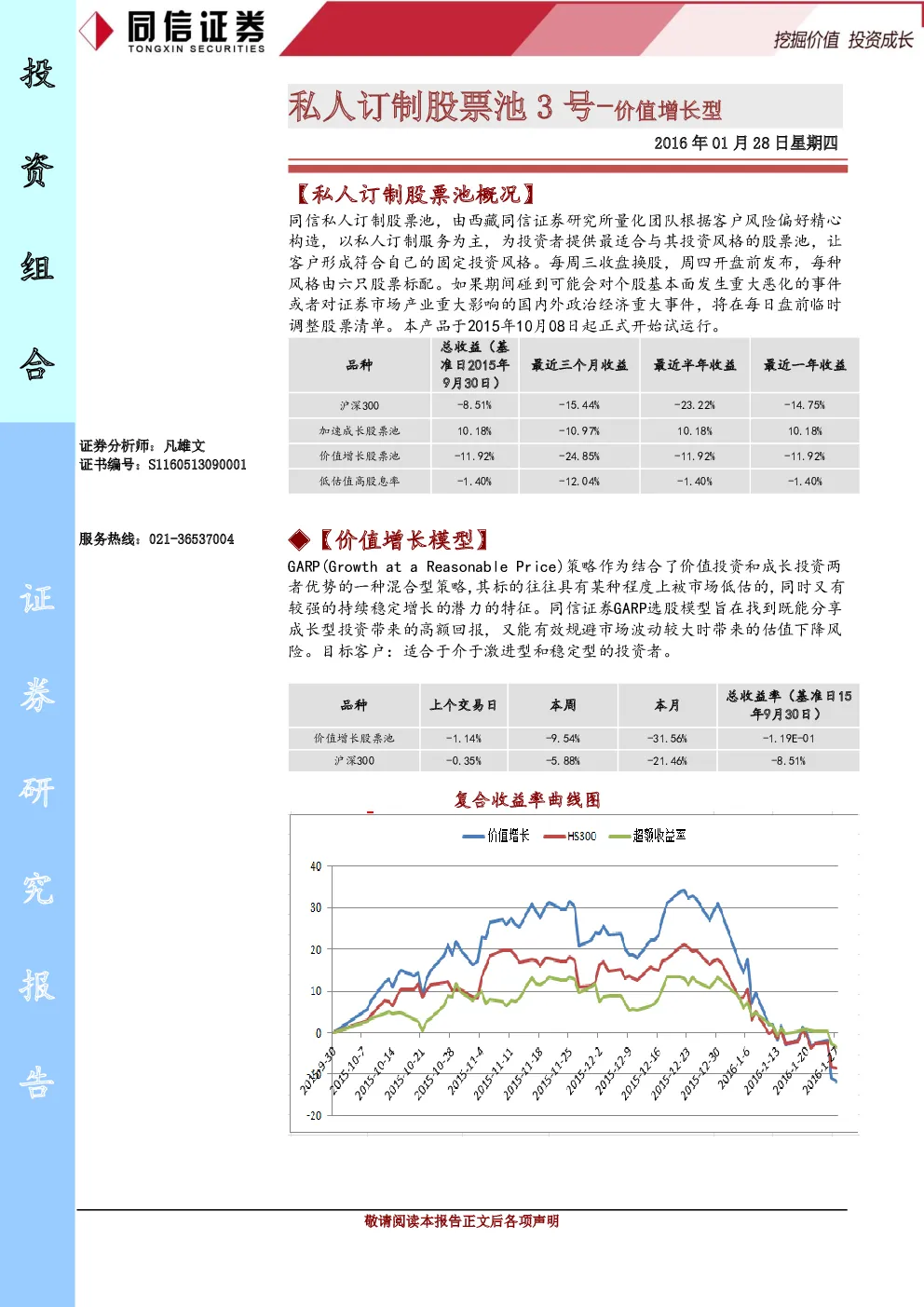Click cell value -12.04%

(579, 481)
